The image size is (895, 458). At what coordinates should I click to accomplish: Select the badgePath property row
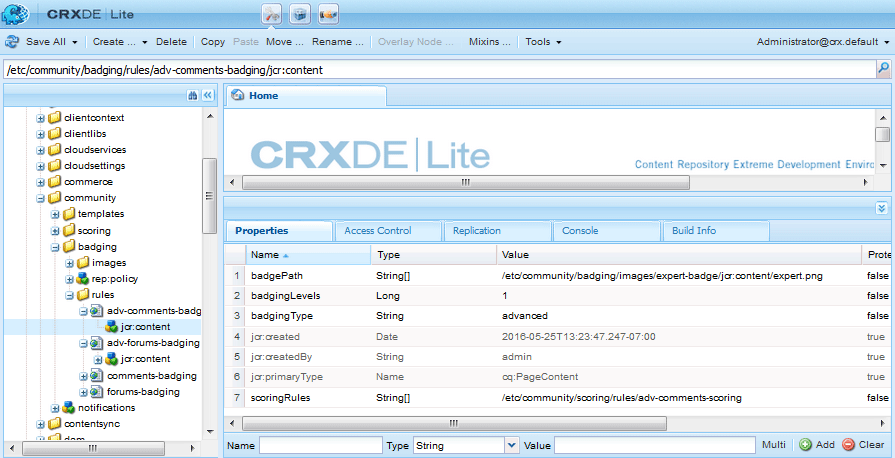tap(557, 276)
